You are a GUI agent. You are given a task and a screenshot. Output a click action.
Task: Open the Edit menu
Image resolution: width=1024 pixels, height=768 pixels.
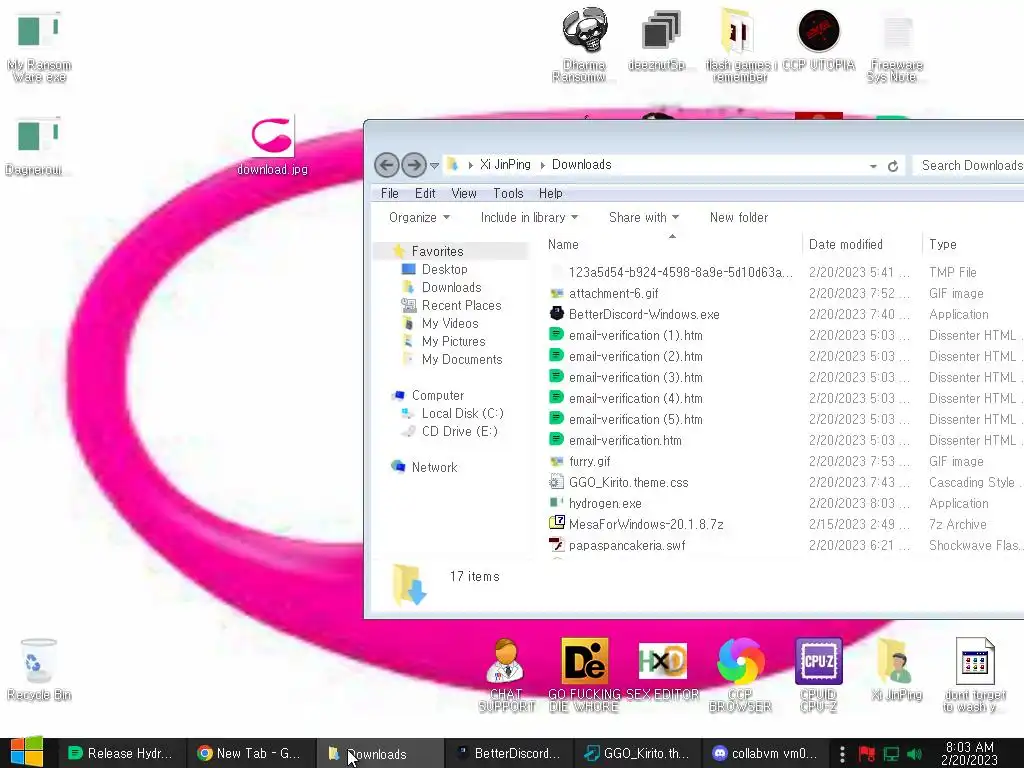click(x=424, y=193)
